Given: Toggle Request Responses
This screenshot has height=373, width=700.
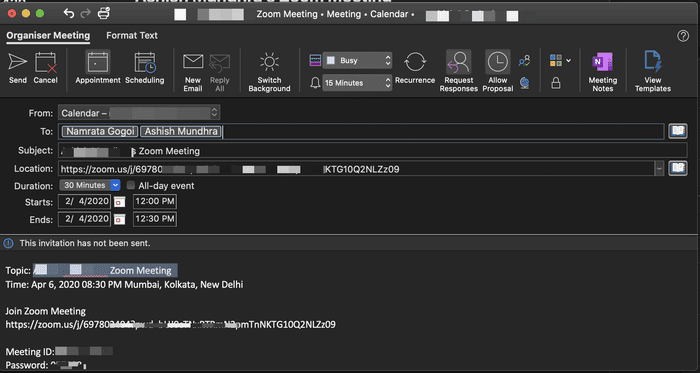Looking at the screenshot, I should coord(458,71).
